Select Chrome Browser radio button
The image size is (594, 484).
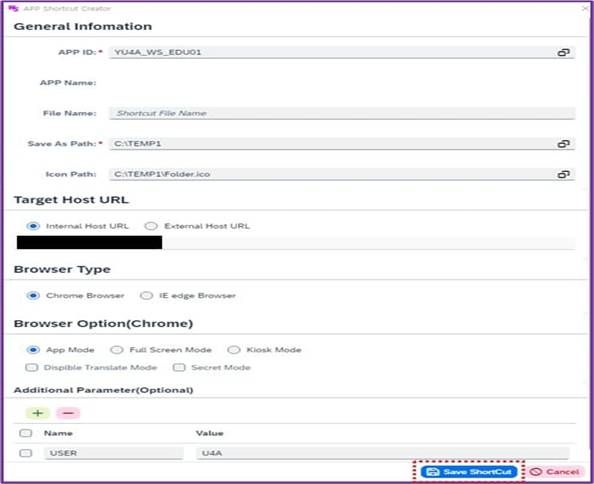pos(33,295)
